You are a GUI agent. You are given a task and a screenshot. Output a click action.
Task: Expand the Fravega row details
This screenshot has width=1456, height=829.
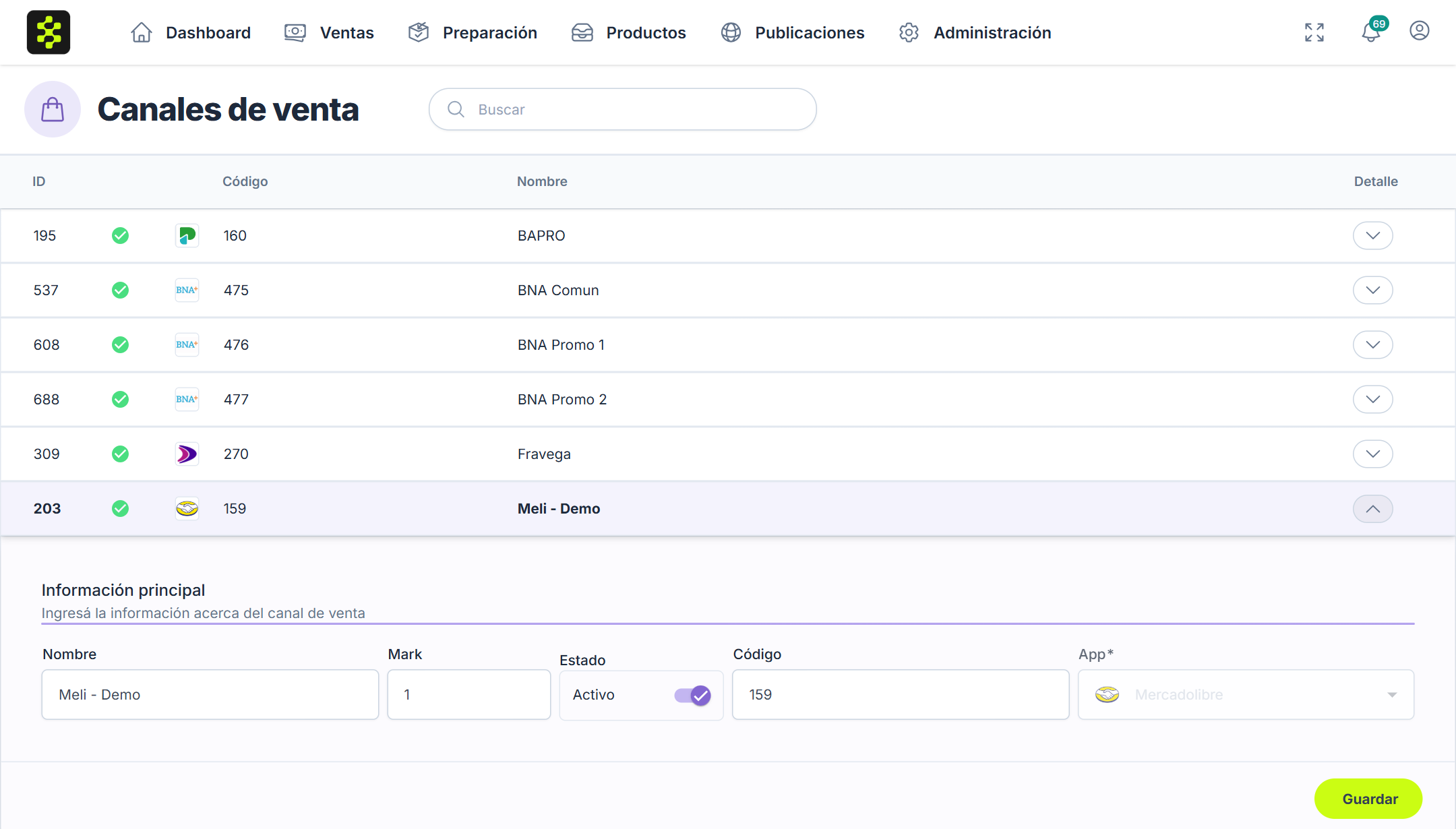tap(1373, 454)
